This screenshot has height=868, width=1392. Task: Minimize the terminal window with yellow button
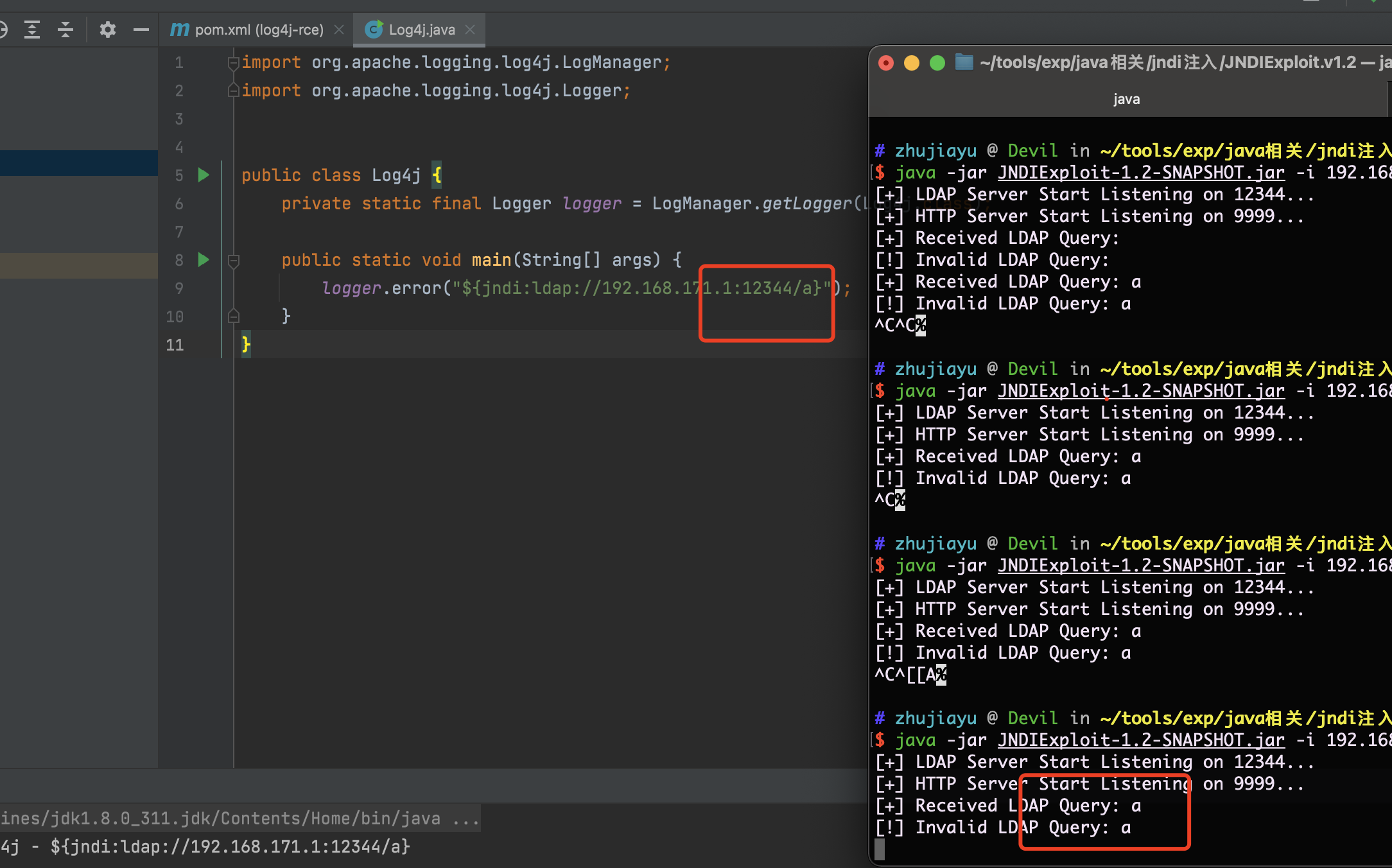912,63
